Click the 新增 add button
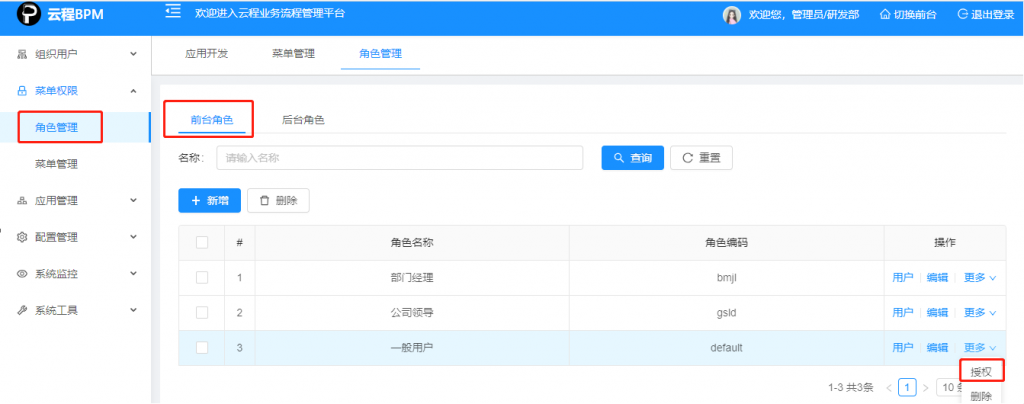 pyautogui.click(x=209, y=201)
